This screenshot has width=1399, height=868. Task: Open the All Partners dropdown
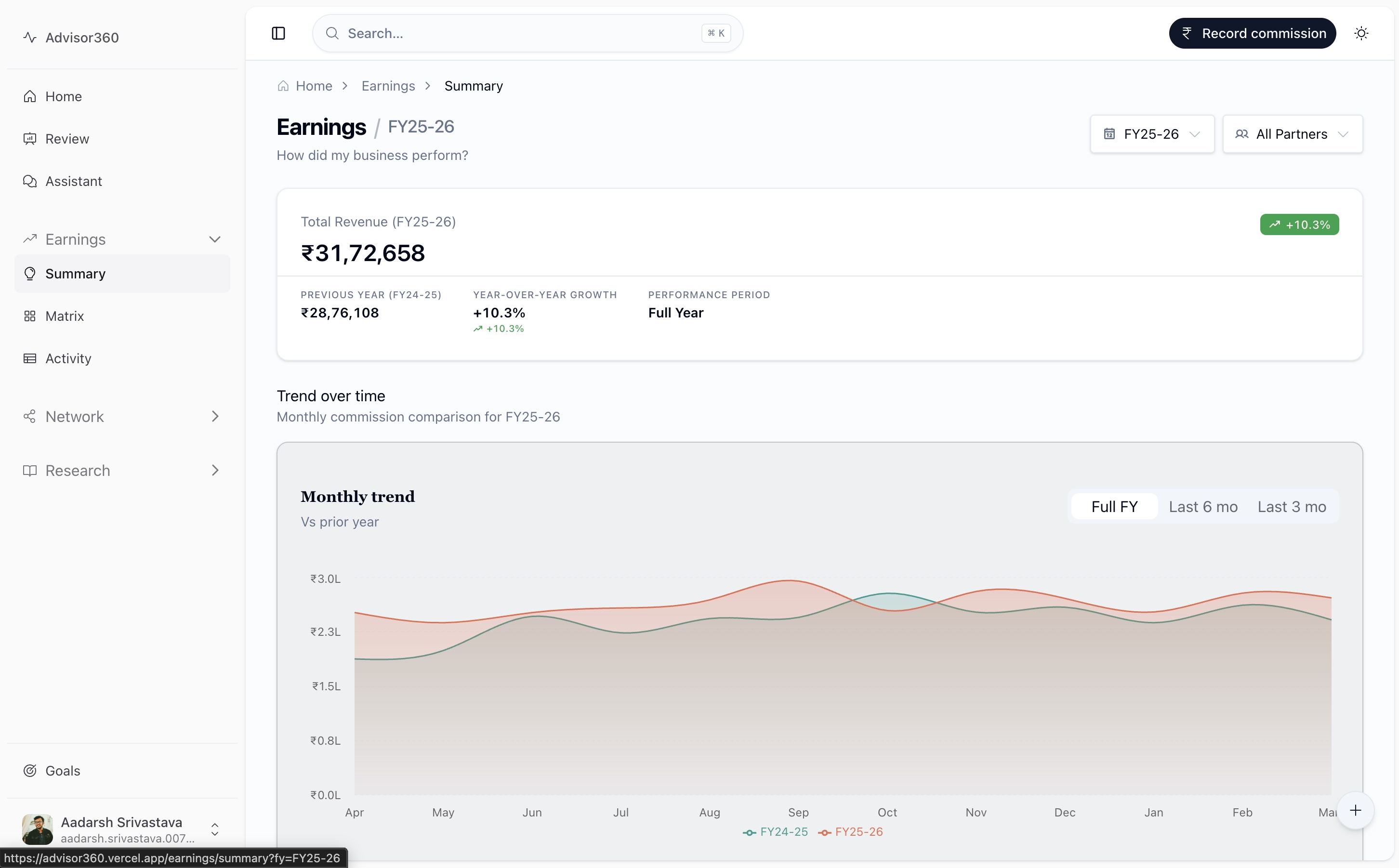point(1292,134)
